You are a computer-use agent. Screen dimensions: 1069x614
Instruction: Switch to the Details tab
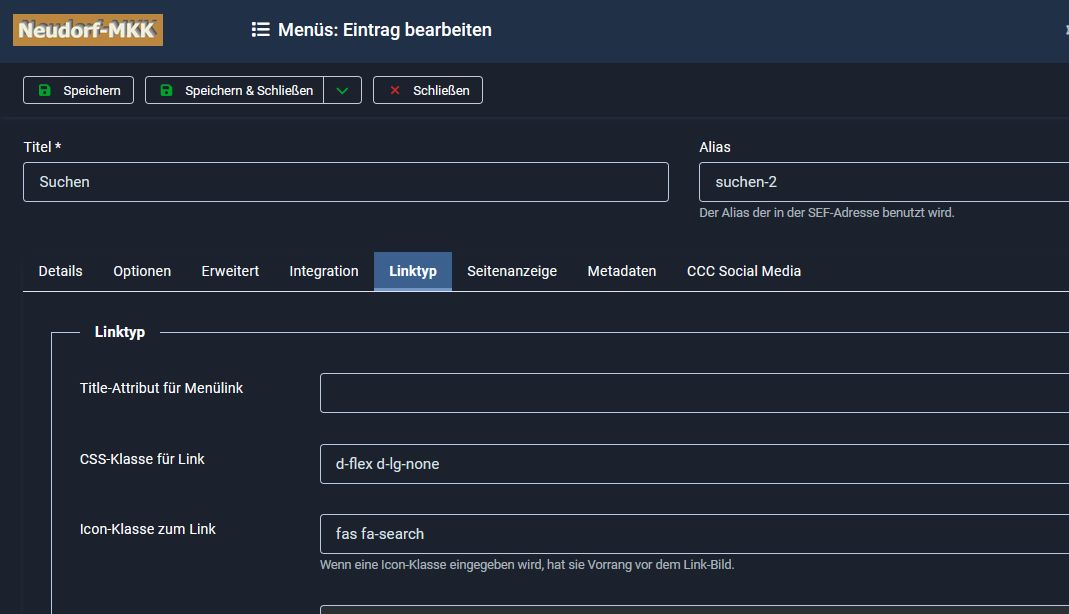pos(60,271)
